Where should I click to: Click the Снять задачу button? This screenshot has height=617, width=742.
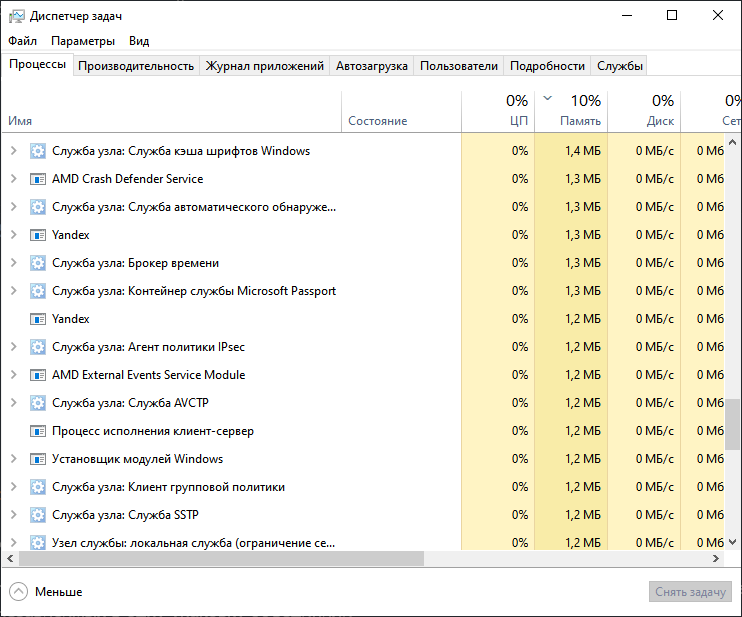pos(690,591)
